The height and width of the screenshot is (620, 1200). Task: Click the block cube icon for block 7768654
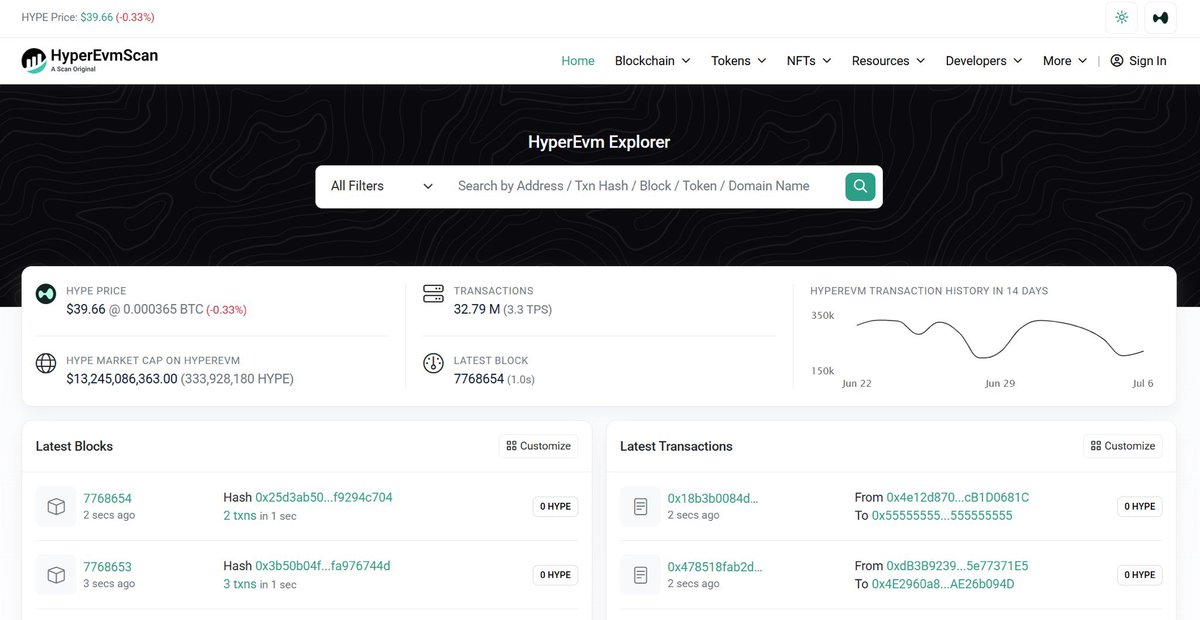coord(56,506)
